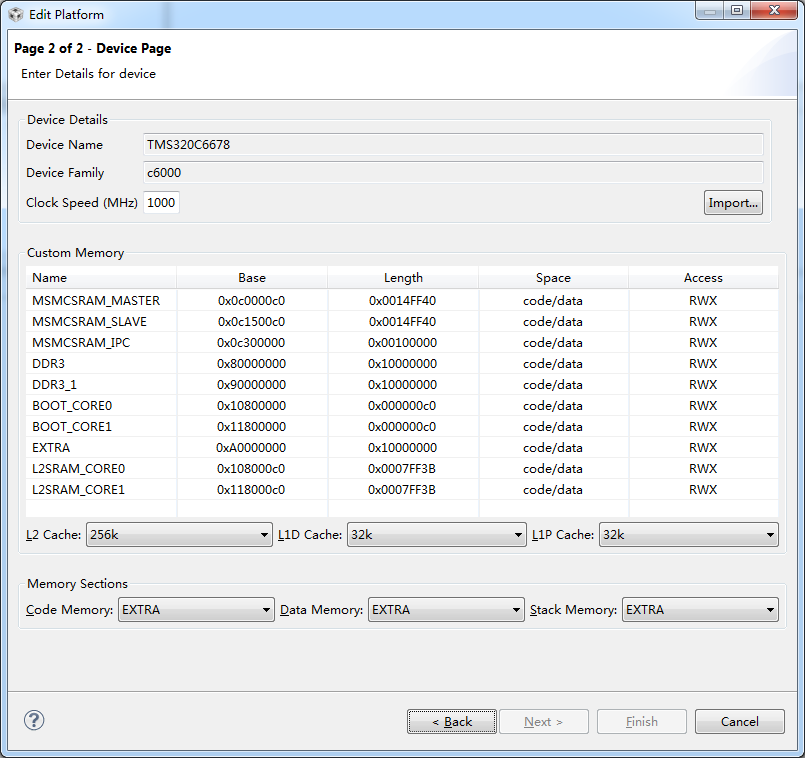
Task: Expand the Code Memory dropdown
Action: (196, 610)
